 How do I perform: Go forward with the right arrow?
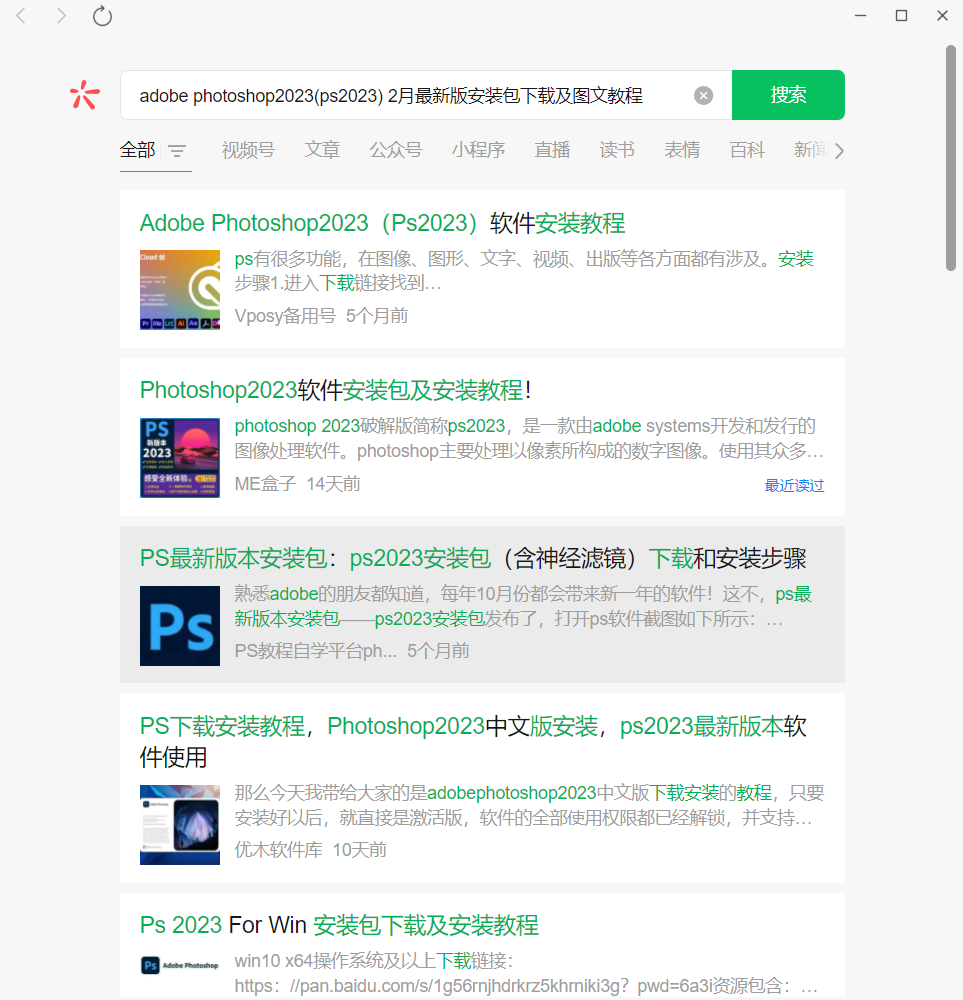pos(61,15)
